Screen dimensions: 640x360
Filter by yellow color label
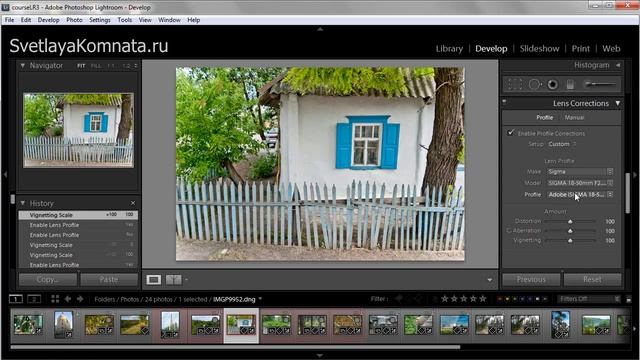click(x=507, y=299)
